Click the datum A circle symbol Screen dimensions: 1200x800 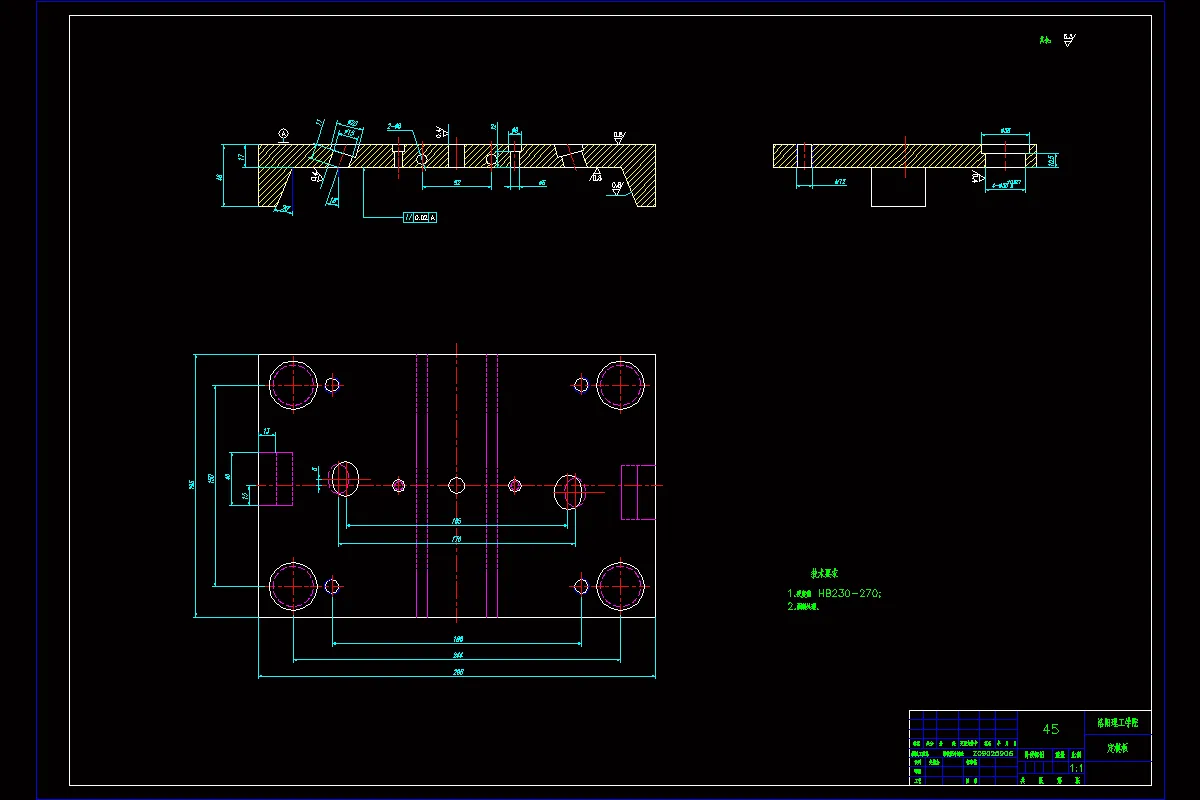click(283, 133)
